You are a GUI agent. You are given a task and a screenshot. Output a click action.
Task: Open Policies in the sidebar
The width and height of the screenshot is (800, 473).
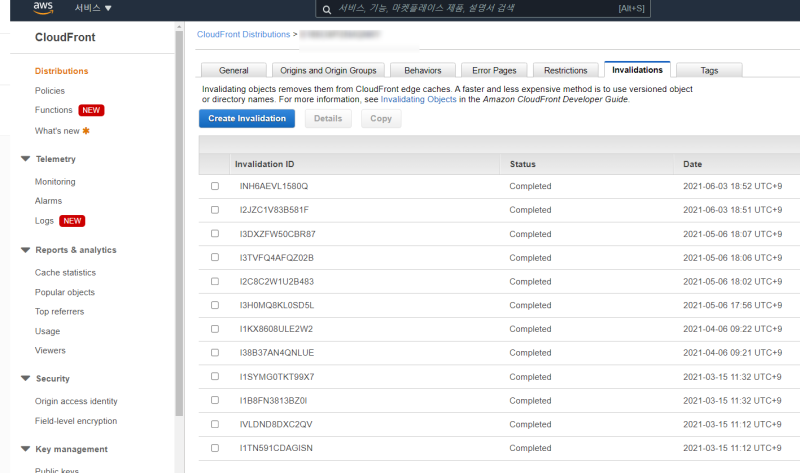pyautogui.click(x=49, y=91)
